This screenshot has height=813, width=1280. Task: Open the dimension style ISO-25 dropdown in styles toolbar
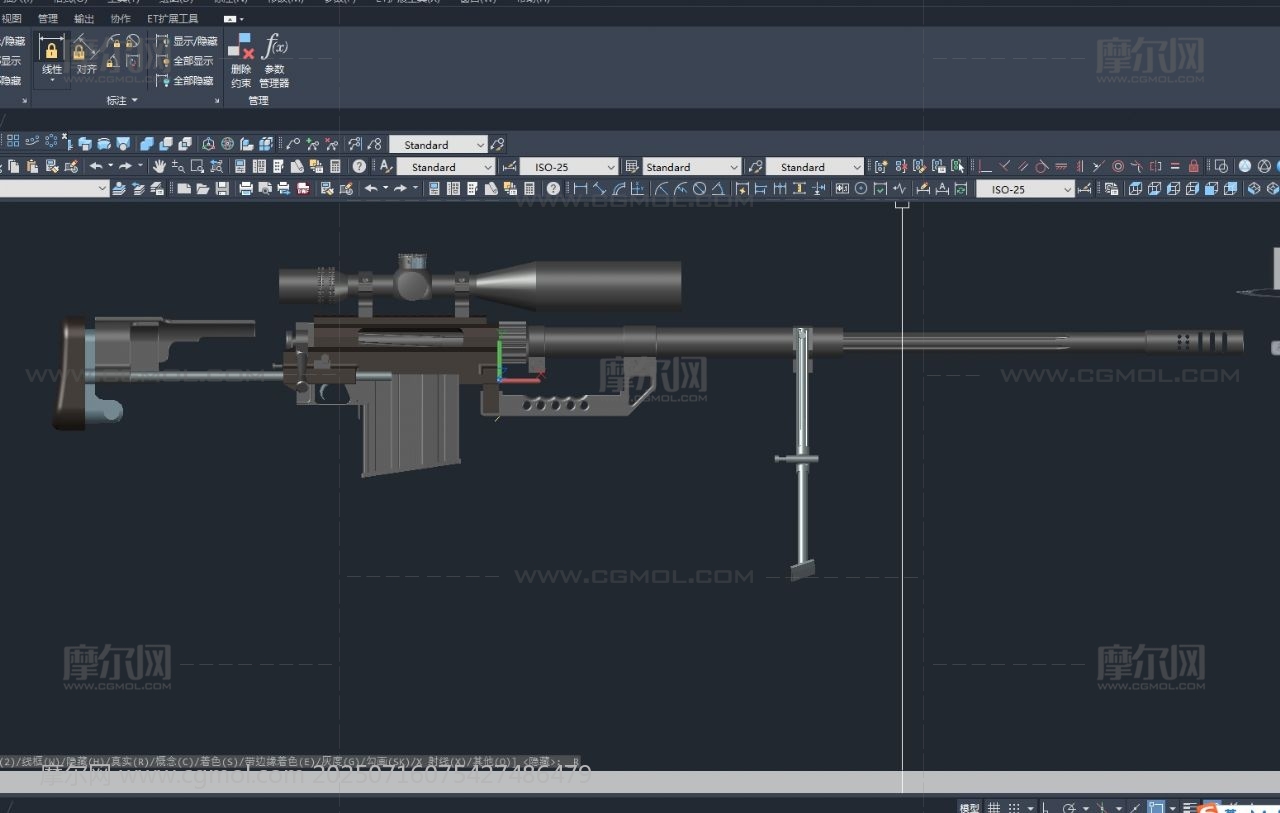tap(568, 167)
